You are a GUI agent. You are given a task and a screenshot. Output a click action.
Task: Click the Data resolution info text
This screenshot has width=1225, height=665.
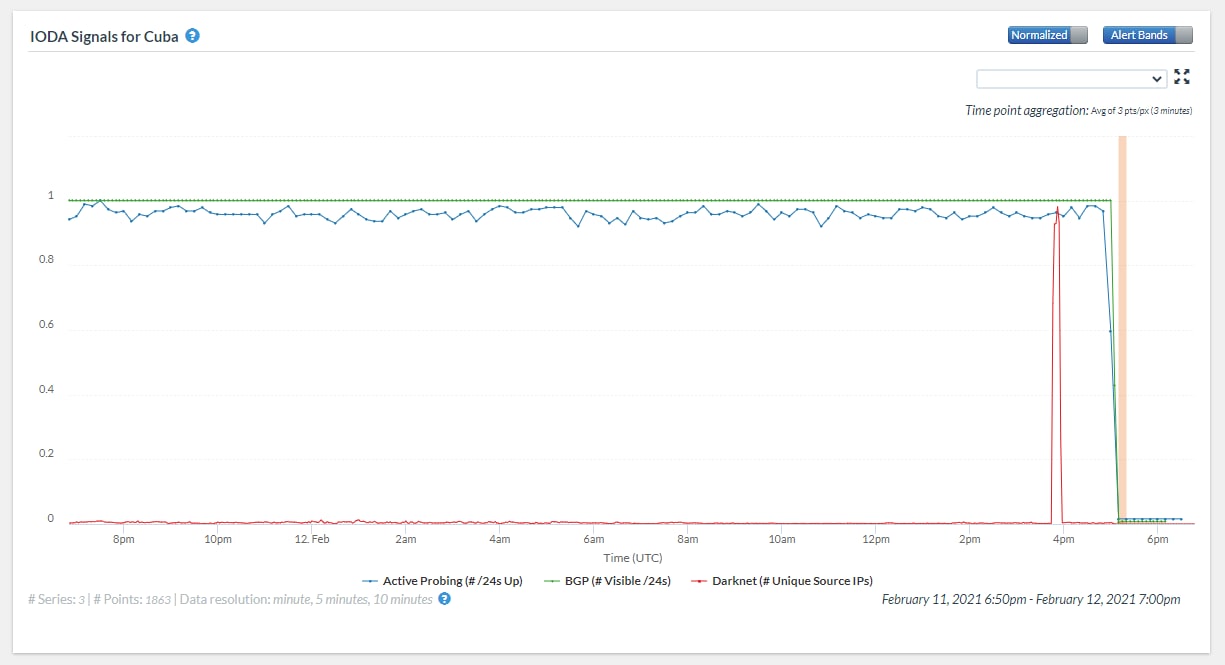pyautogui.click(x=306, y=599)
